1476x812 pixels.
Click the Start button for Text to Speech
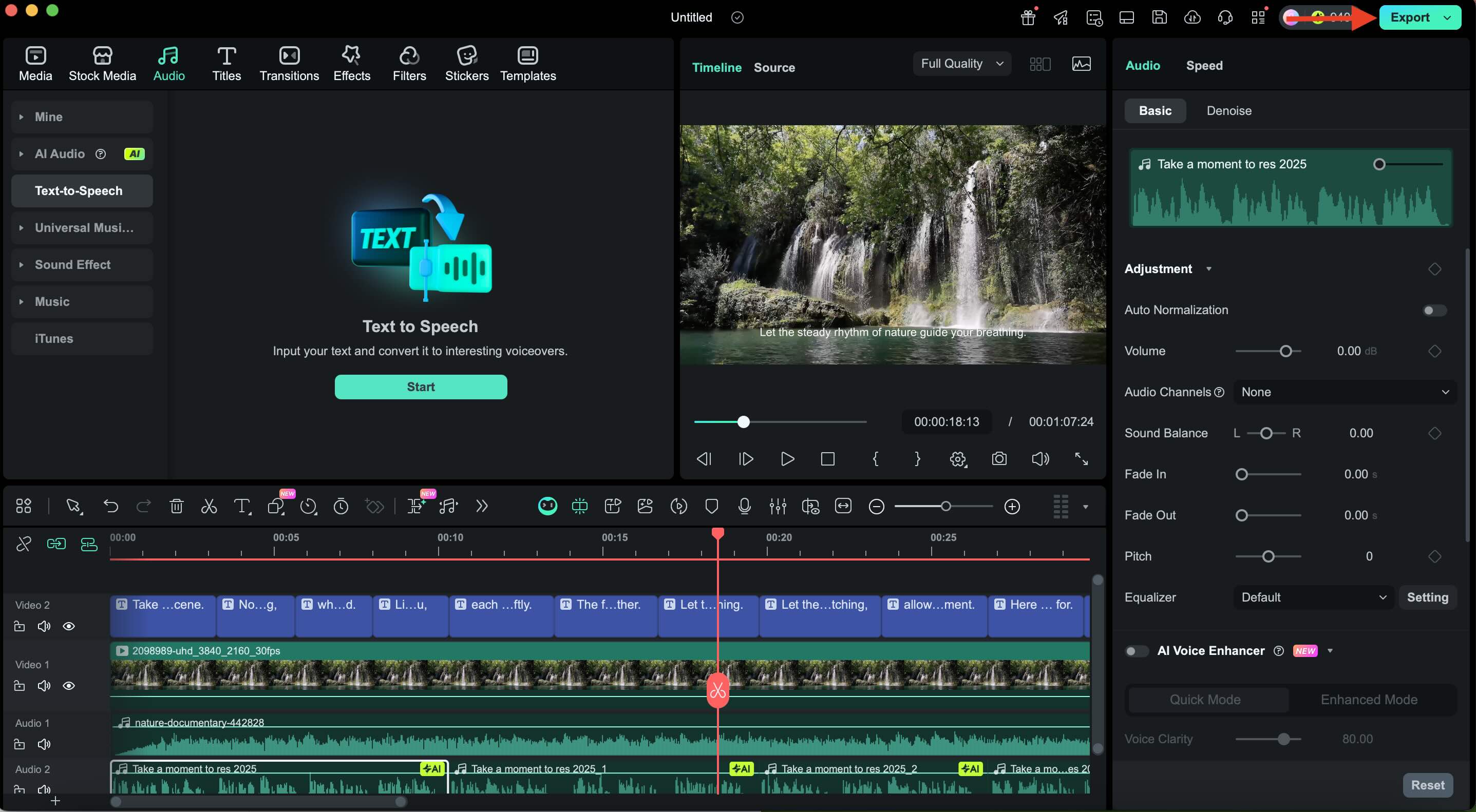point(421,387)
